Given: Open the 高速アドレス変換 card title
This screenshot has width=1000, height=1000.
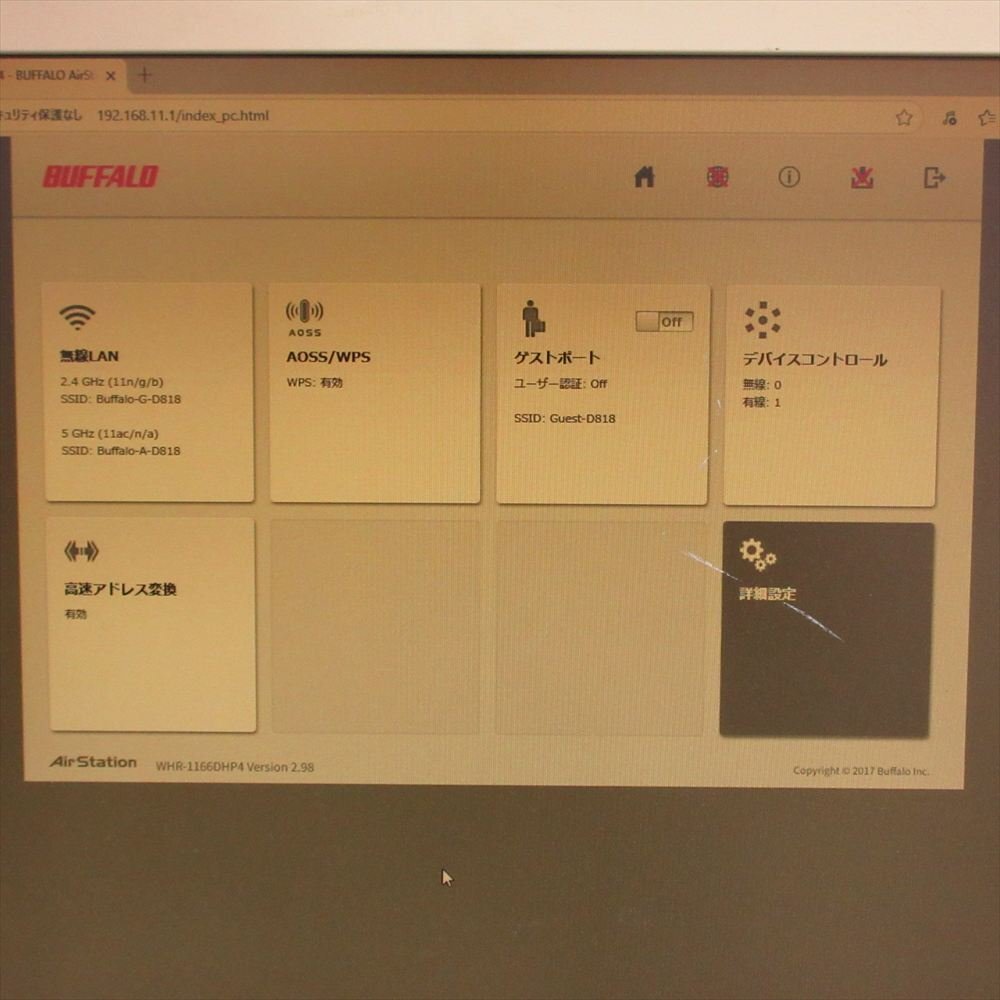Looking at the screenshot, I should [x=120, y=589].
